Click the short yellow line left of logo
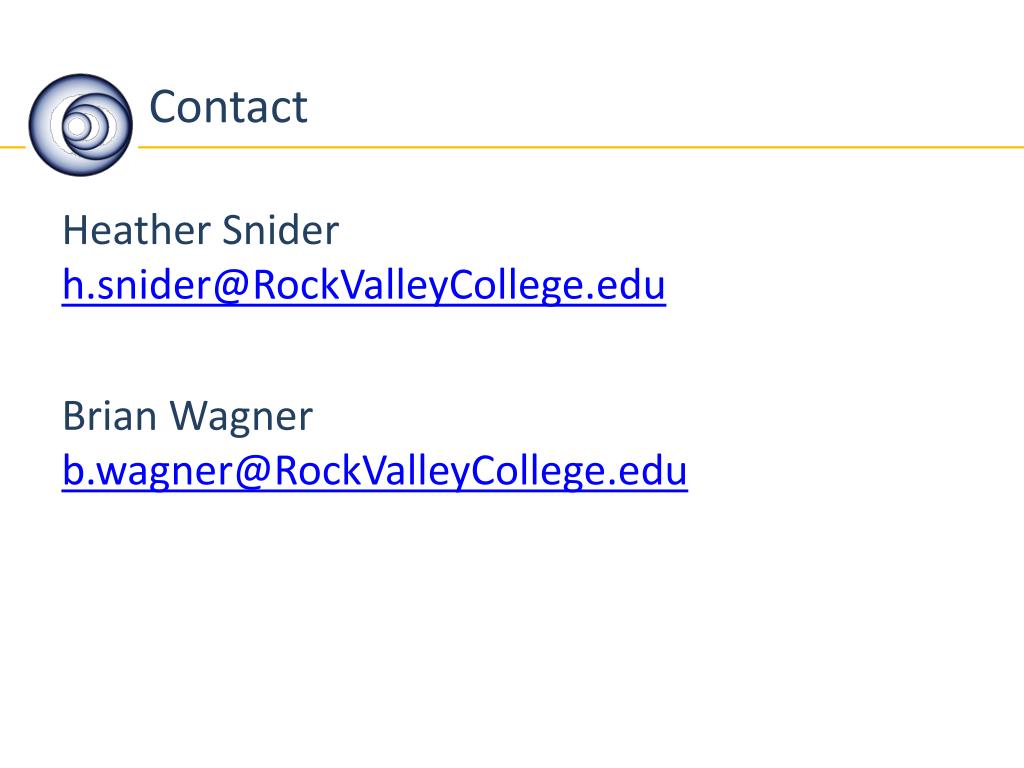The height and width of the screenshot is (768, 1024). pyautogui.click(x=12, y=147)
